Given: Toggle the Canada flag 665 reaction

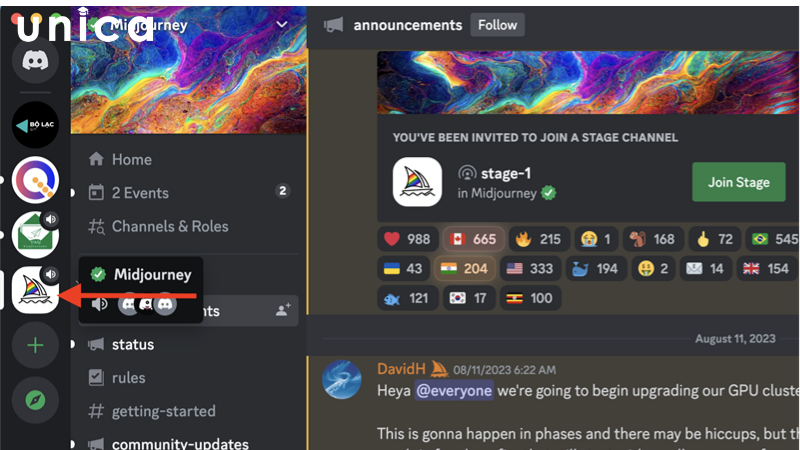Looking at the screenshot, I should click(x=473, y=239).
